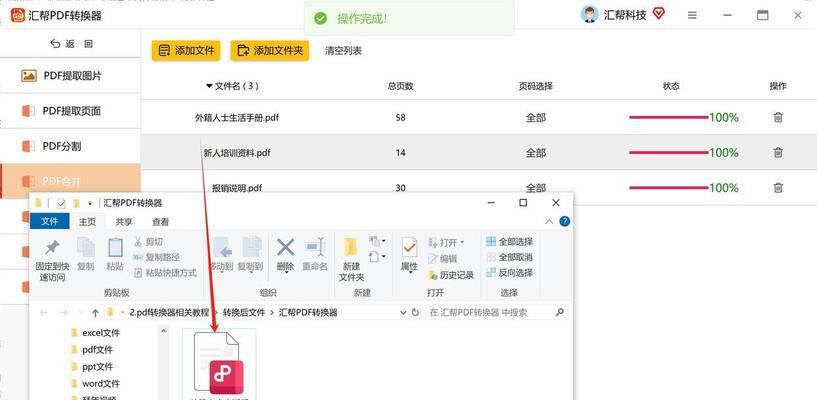Click 全部选择 in the ribbon
This screenshot has width=817, height=400.
[510, 242]
